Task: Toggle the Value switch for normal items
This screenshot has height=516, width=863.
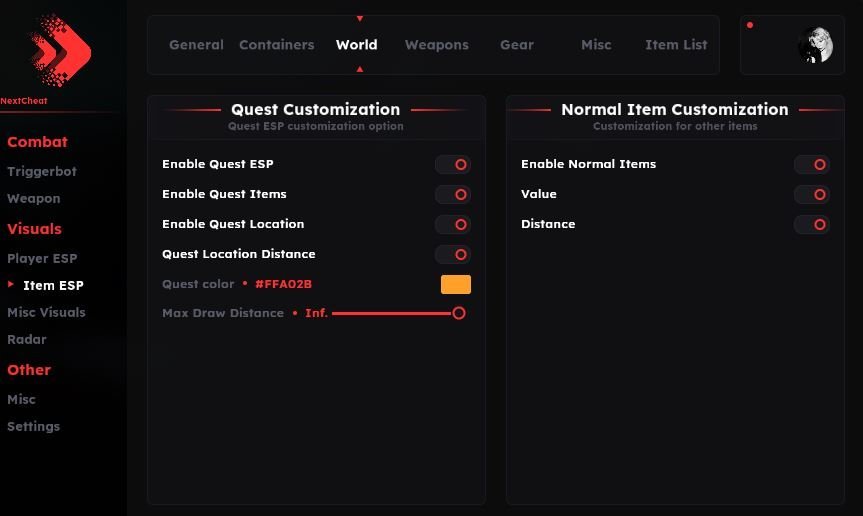Action: (x=812, y=195)
